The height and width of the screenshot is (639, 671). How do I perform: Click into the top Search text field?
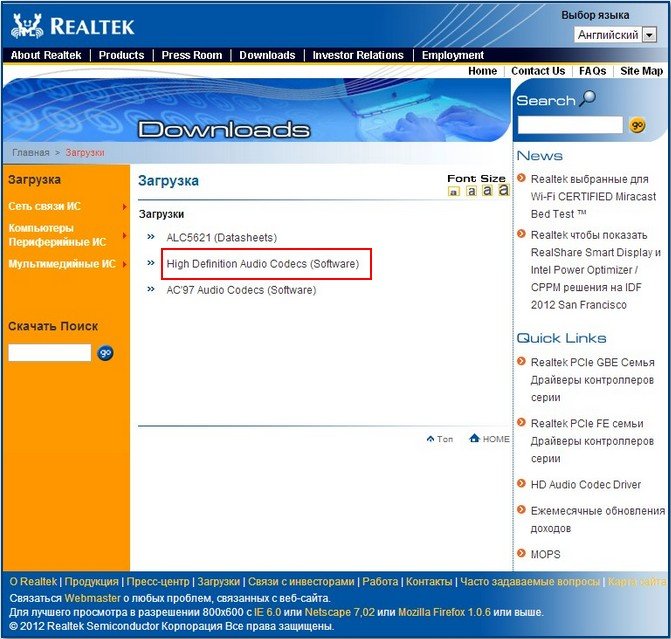[570, 125]
